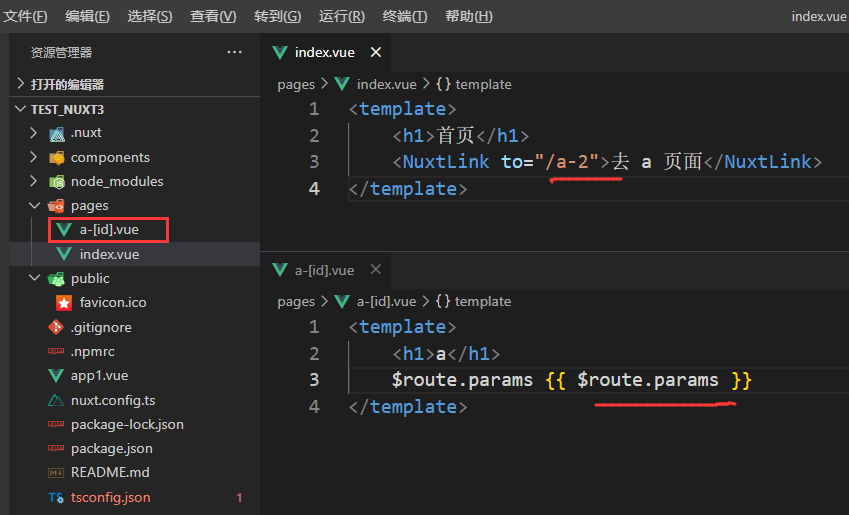Click Vue icon of index.vue in explorer
Image resolution: width=849 pixels, height=515 pixels.
pyautogui.click(x=64, y=254)
